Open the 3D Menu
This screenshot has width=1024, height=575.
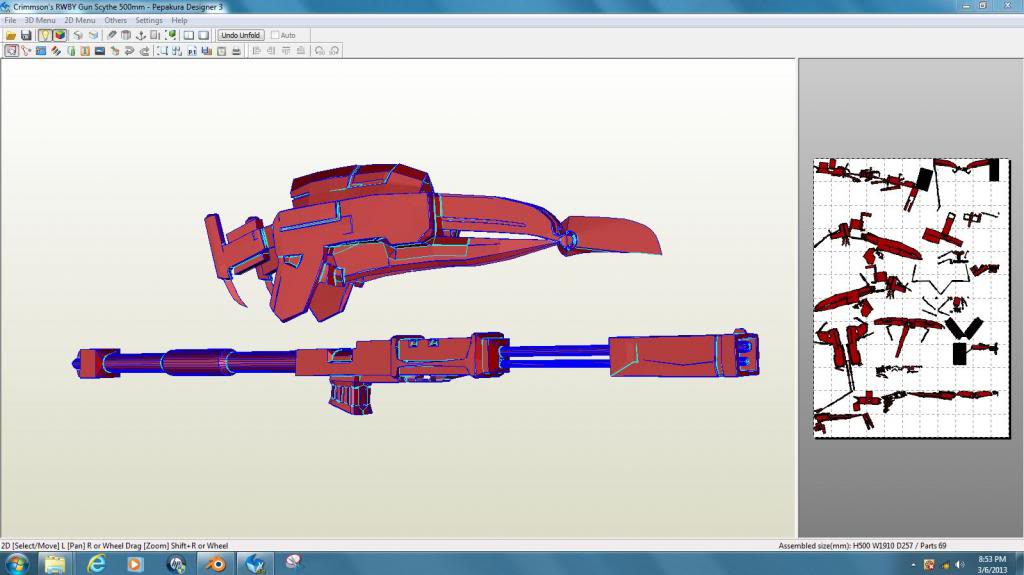pyautogui.click(x=40, y=20)
